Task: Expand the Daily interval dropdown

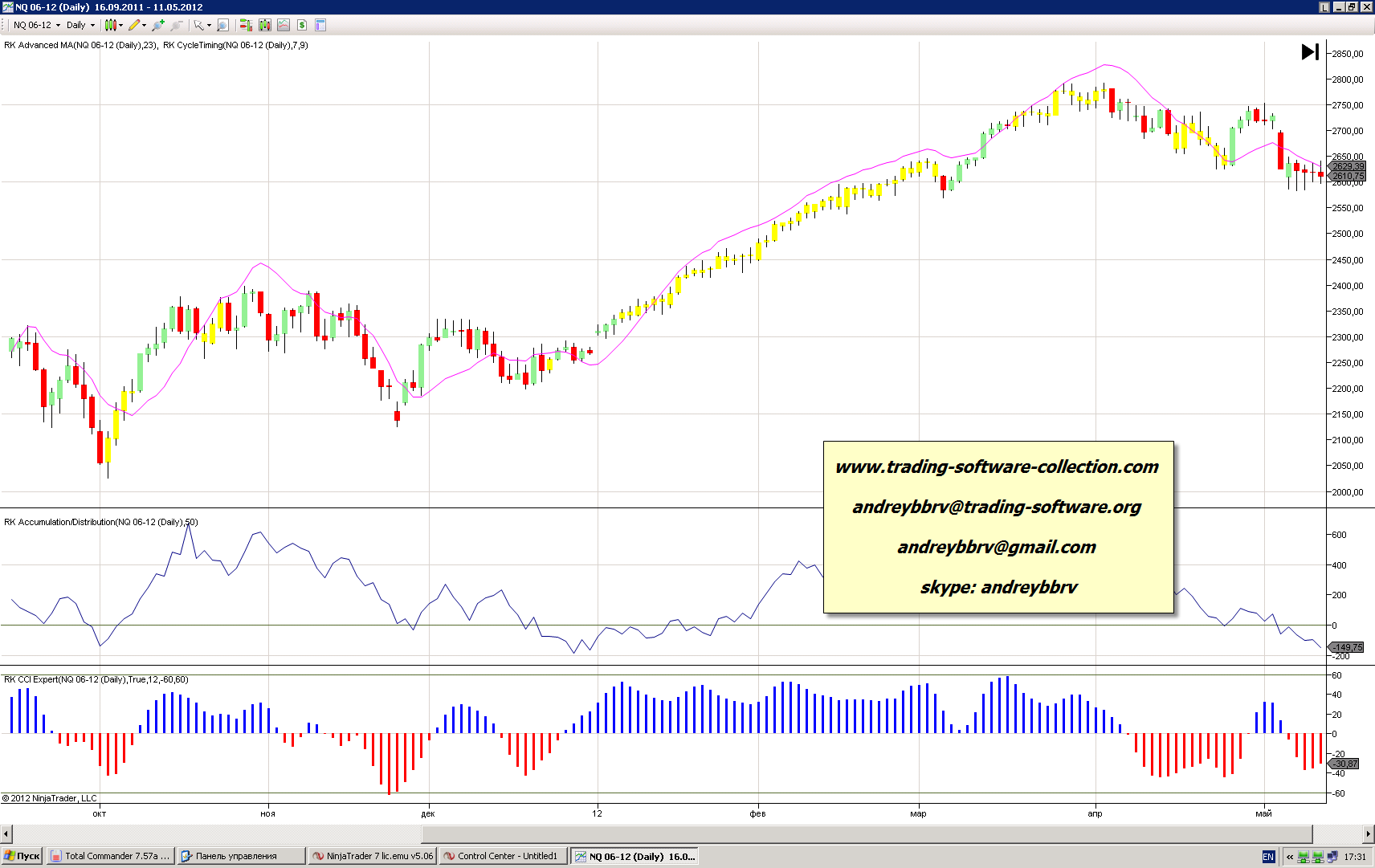Action: point(80,25)
